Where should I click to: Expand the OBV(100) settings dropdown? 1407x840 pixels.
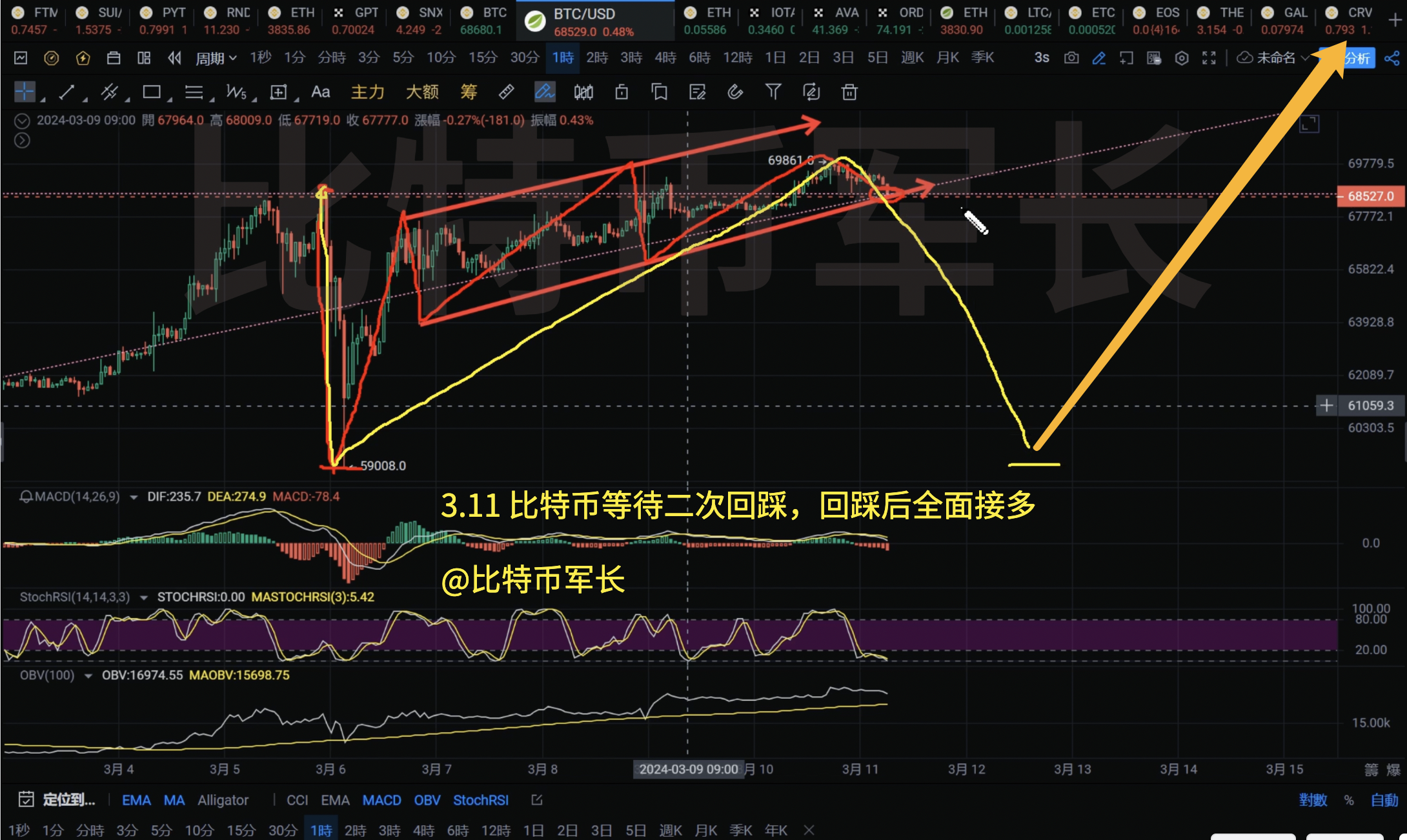(x=88, y=675)
